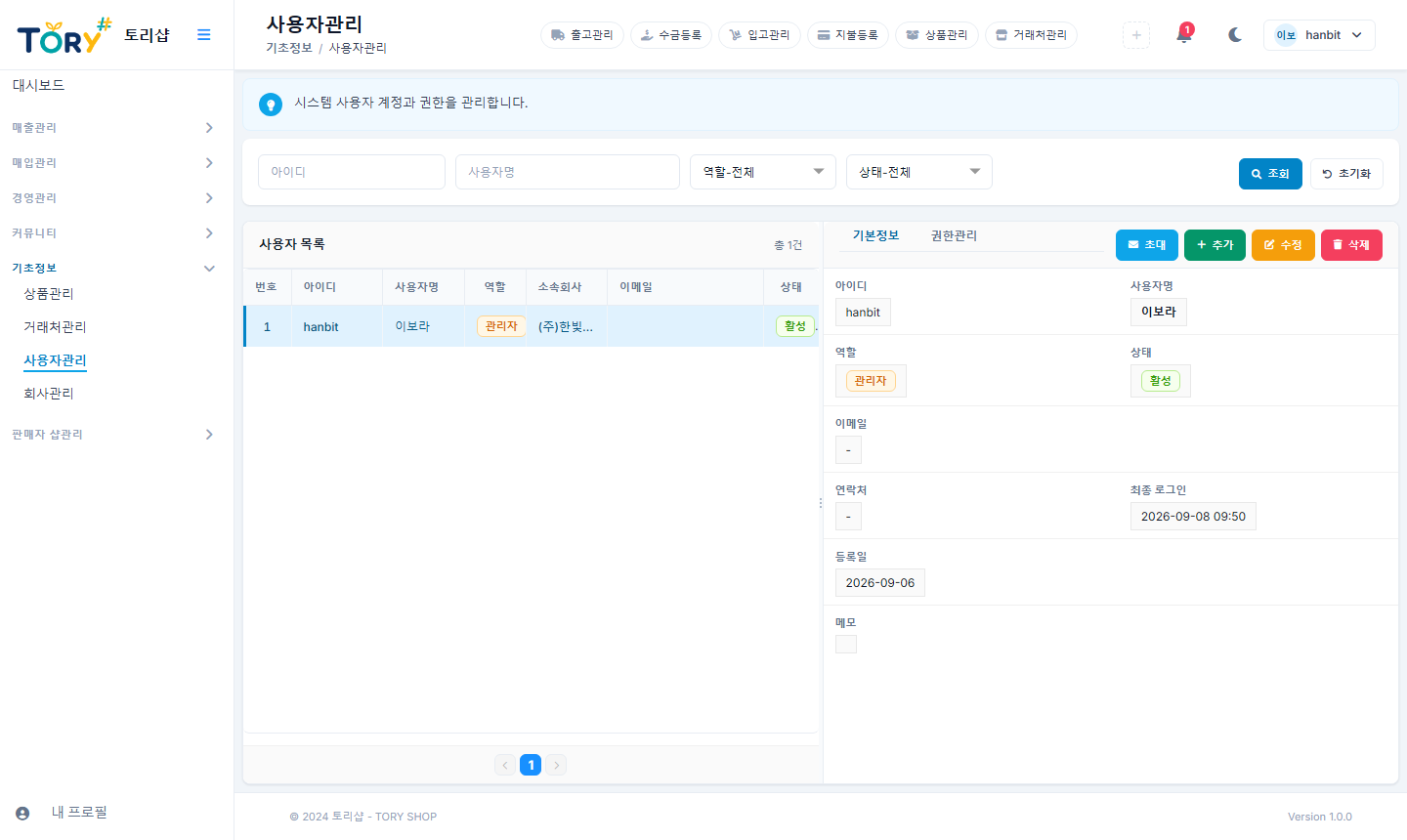
Task: Open 상품관리 in sidebar submenu
Action: click(x=49, y=294)
